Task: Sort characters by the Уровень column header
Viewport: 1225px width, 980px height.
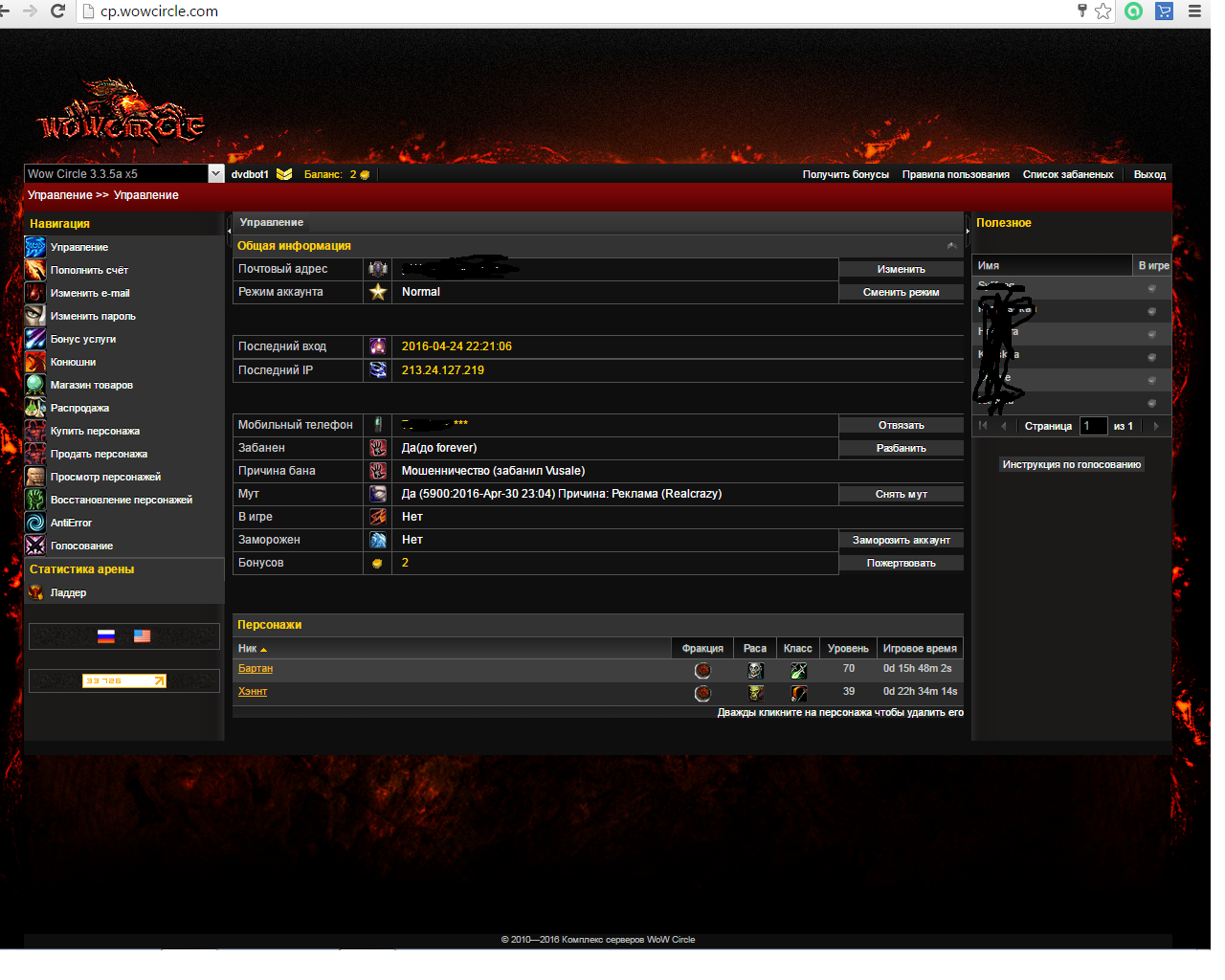Action: tap(848, 649)
